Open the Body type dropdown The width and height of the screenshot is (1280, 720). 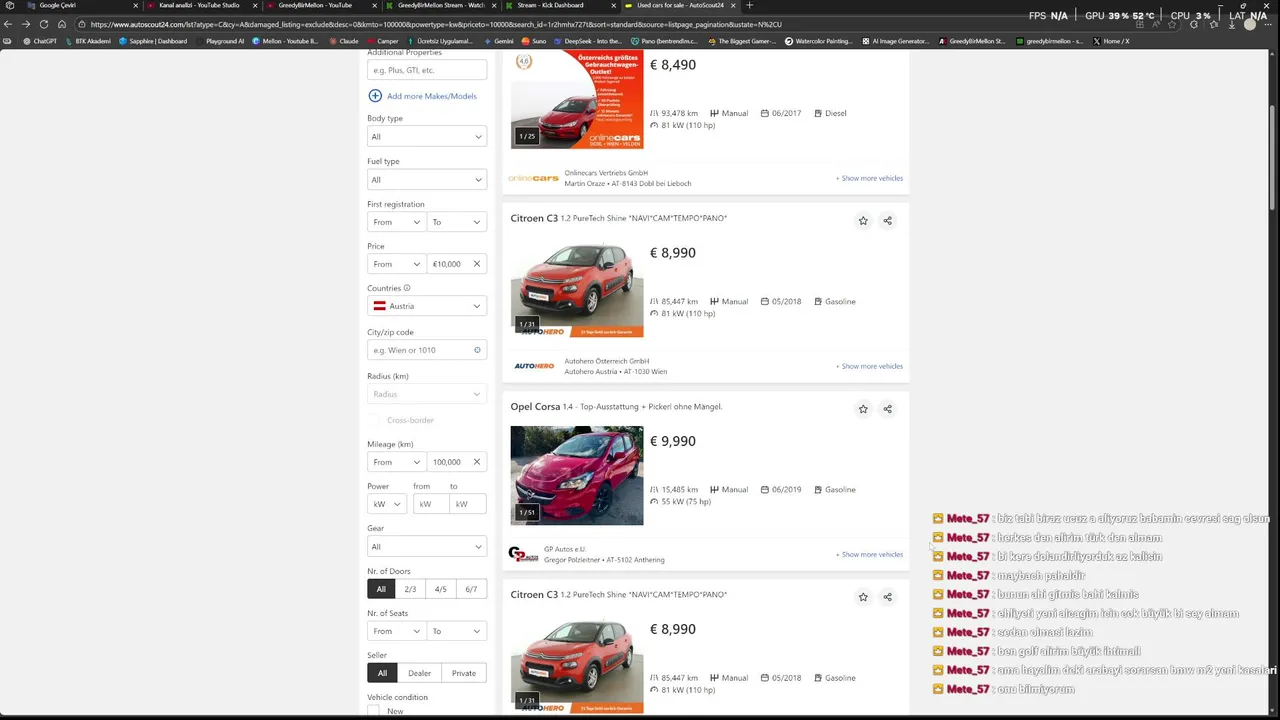(x=426, y=137)
